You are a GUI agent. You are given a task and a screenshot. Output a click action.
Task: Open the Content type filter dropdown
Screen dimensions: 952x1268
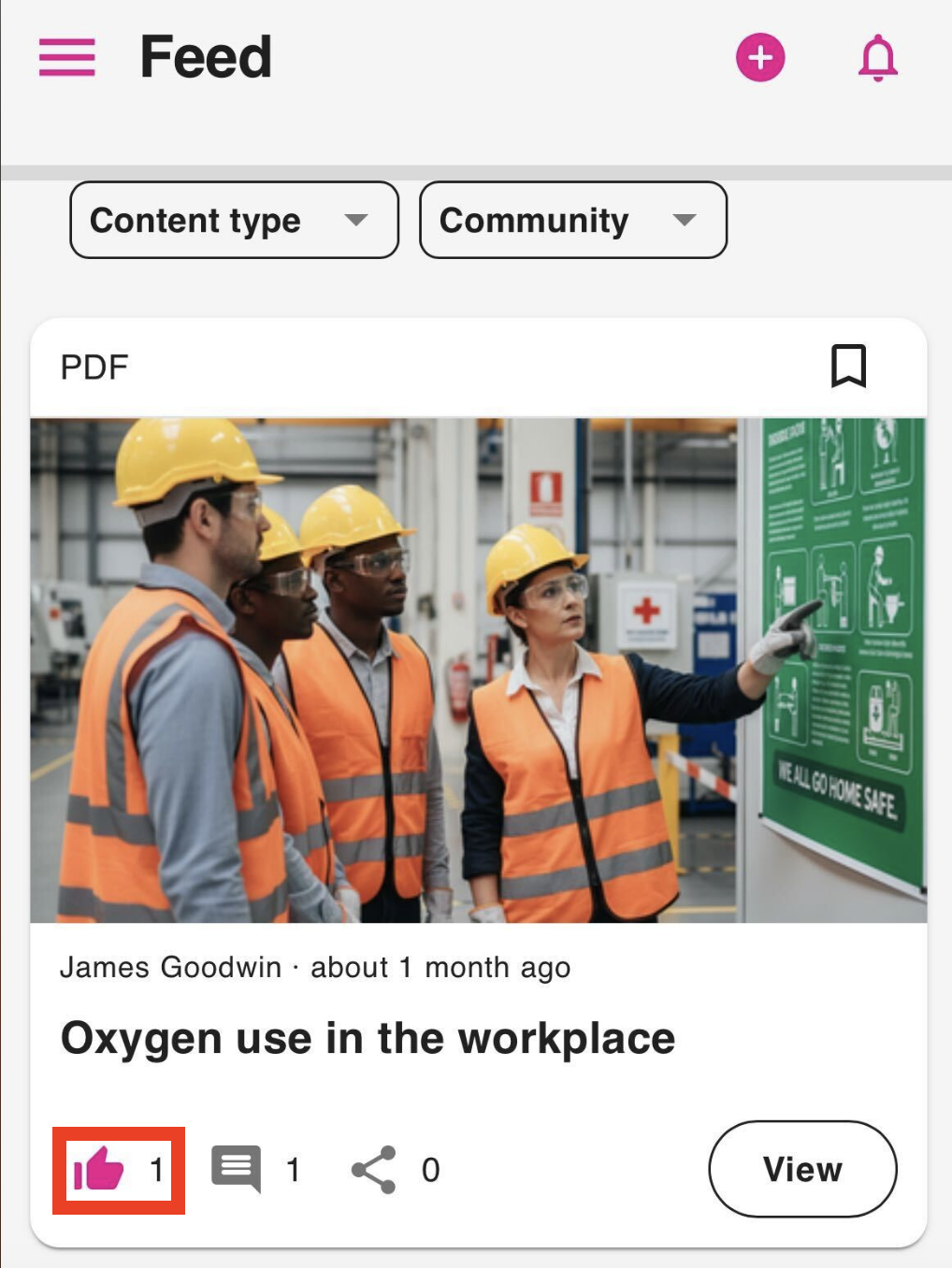tap(233, 221)
